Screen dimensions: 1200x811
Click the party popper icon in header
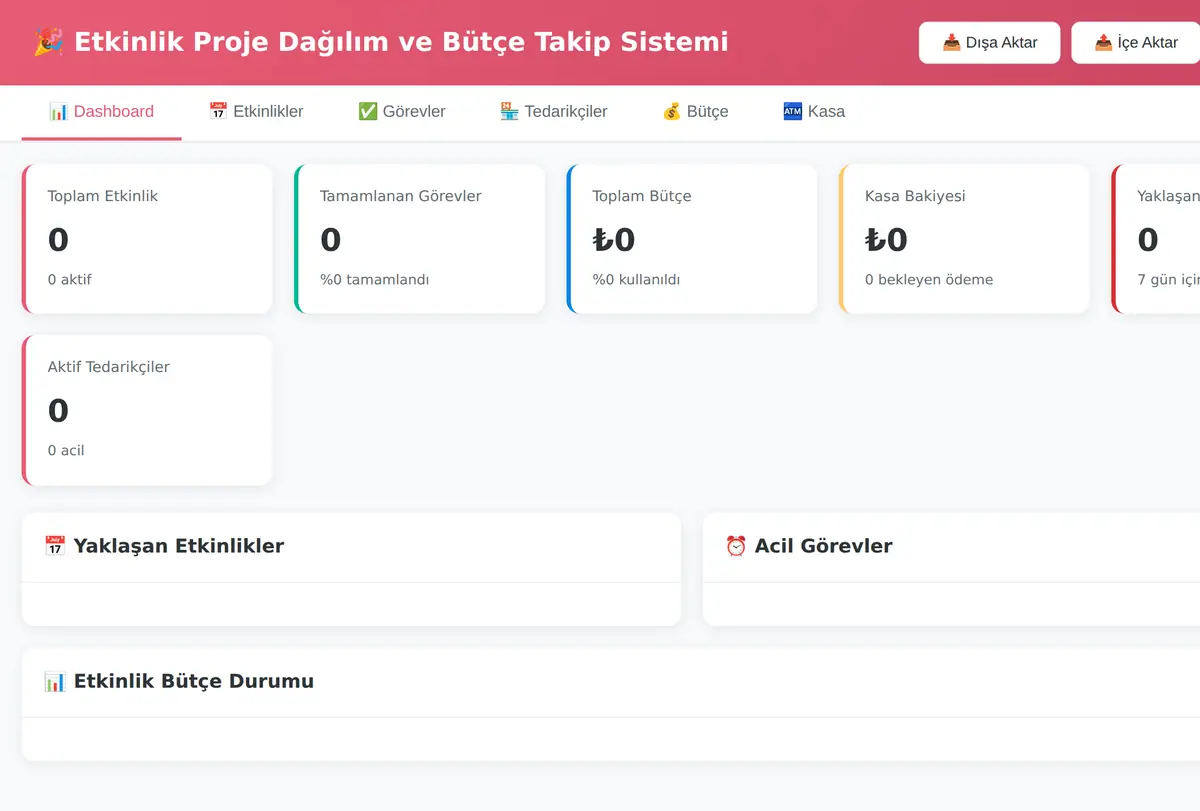tap(47, 42)
